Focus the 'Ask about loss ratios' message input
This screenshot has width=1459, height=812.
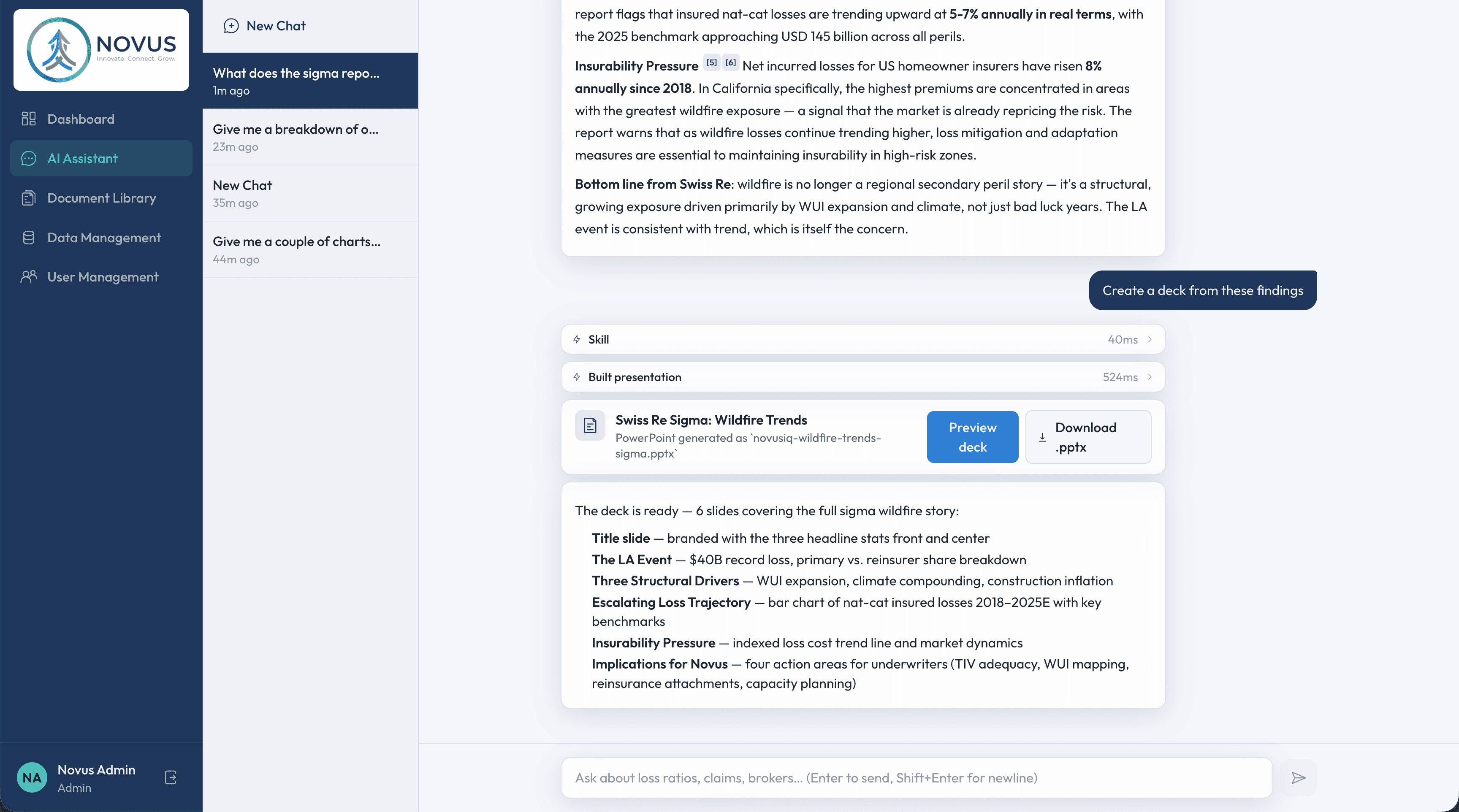coord(917,778)
